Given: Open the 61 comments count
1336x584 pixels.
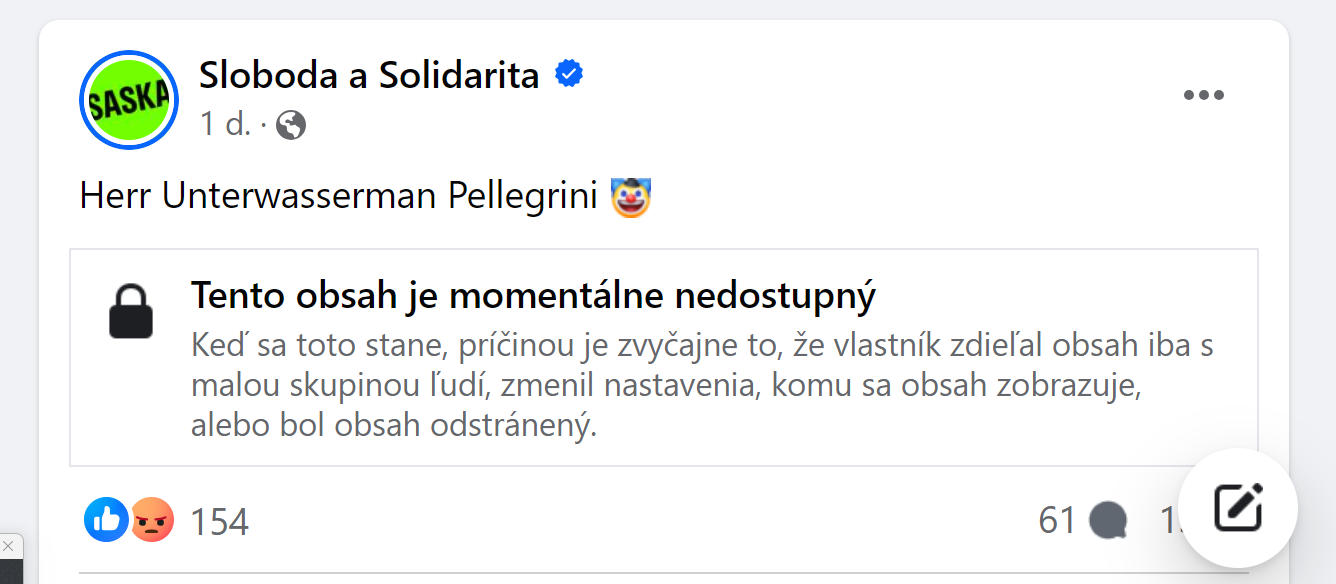Looking at the screenshot, I should (x=1057, y=521).
